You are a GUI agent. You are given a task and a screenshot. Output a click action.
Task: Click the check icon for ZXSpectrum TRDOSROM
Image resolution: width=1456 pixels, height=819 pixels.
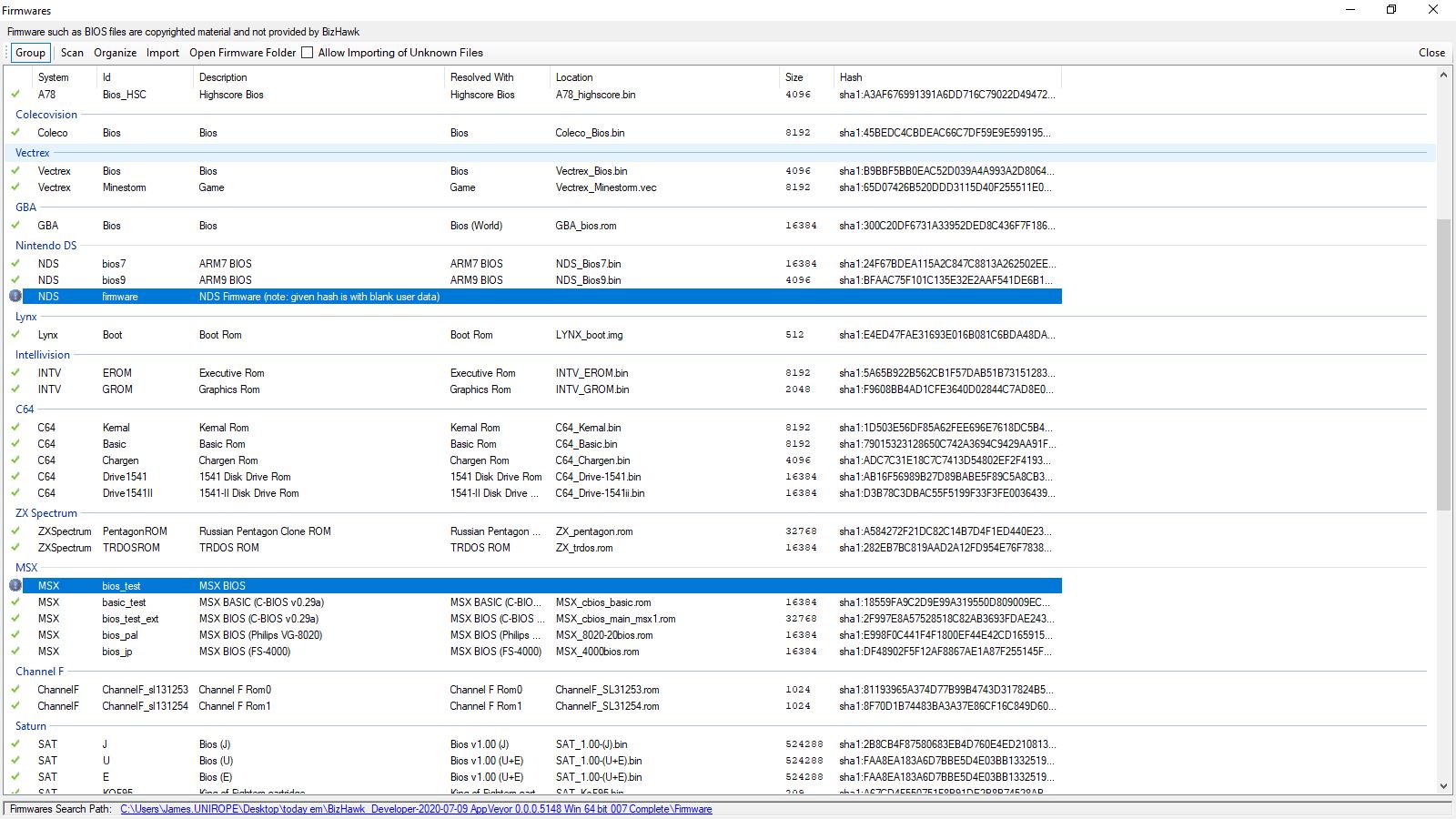pyautogui.click(x=15, y=547)
